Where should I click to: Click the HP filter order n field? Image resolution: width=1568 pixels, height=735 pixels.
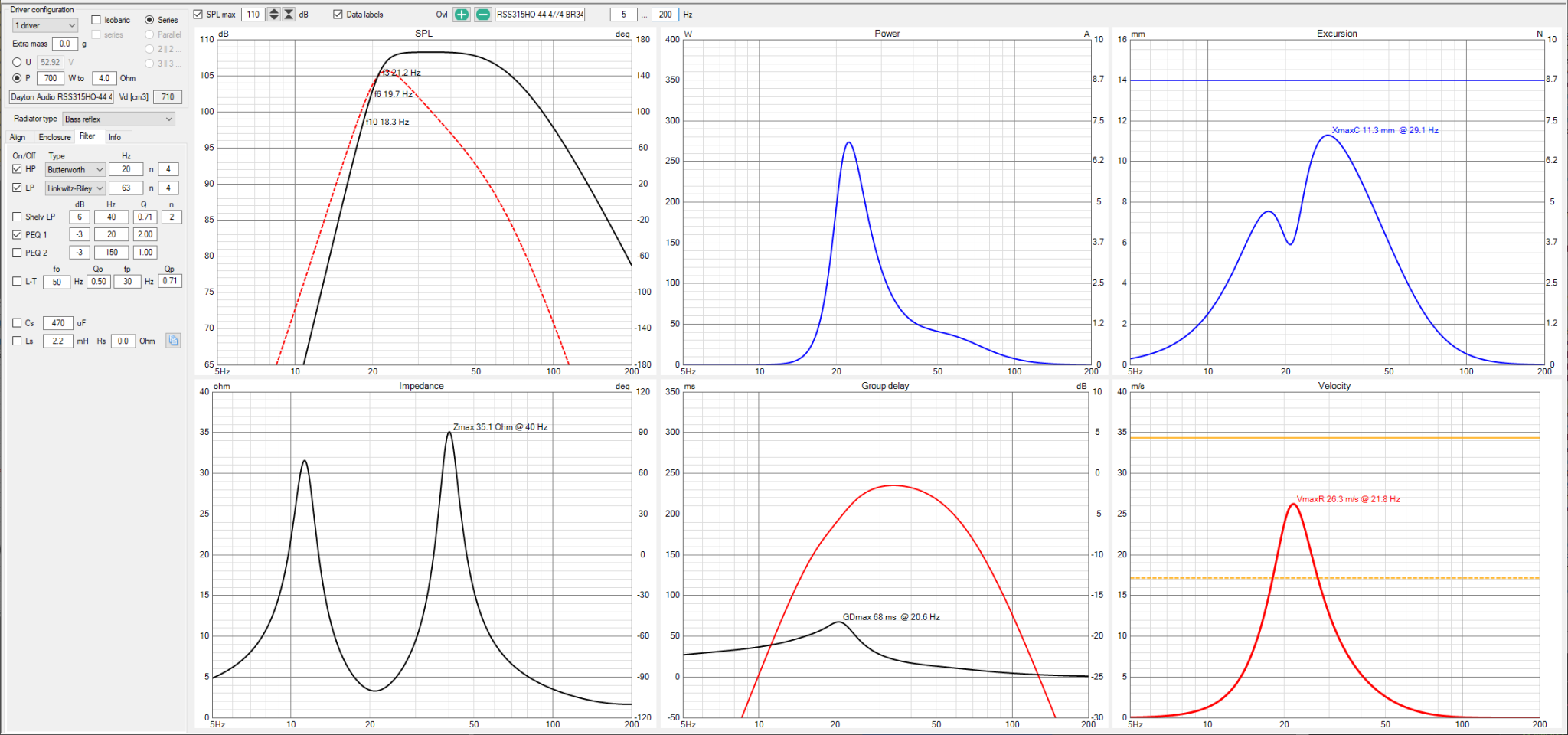point(168,169)
